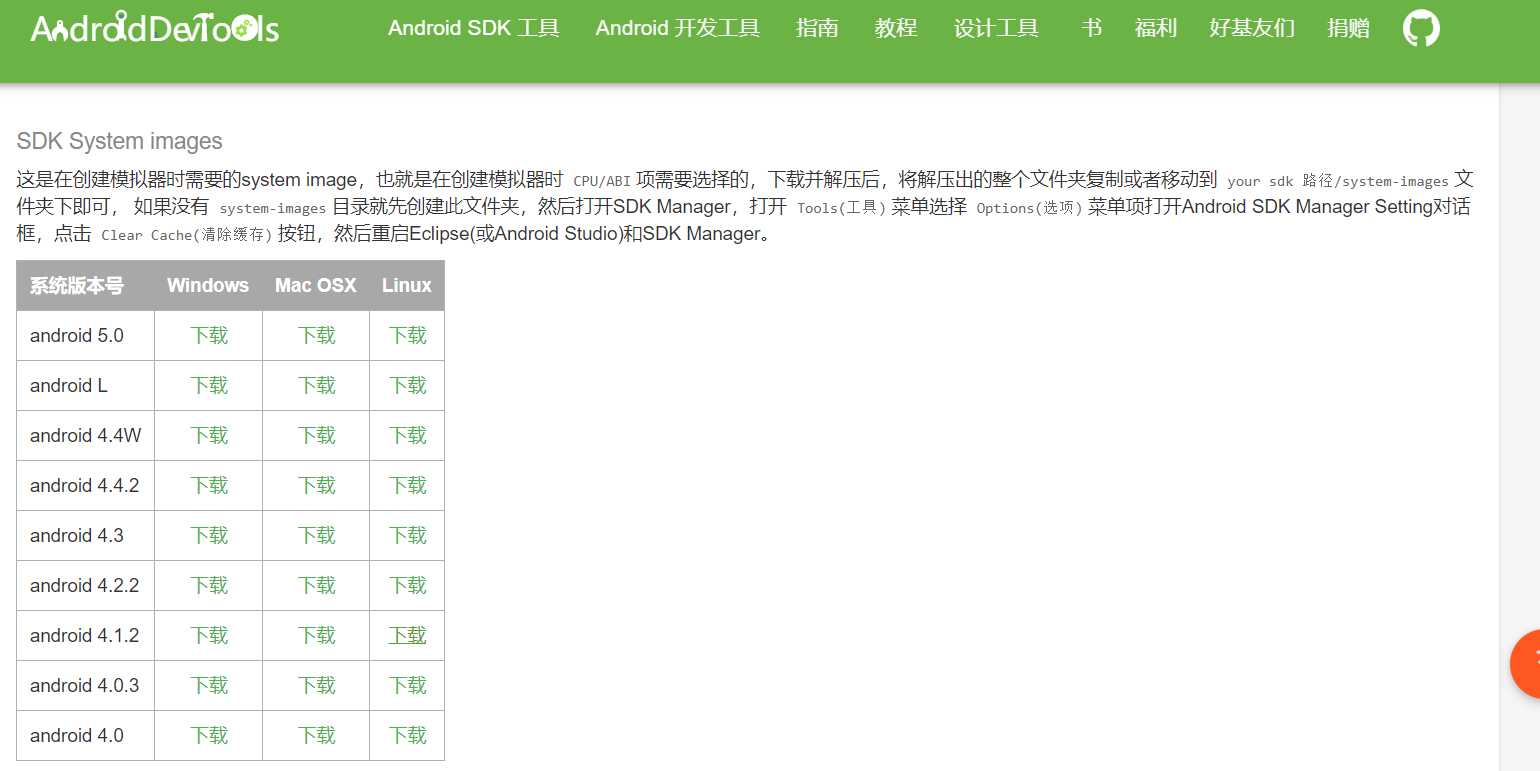This screenshot has height=771, width=1540.
Task: Click the AndroidDevTools logo
Action: [155, 28]
